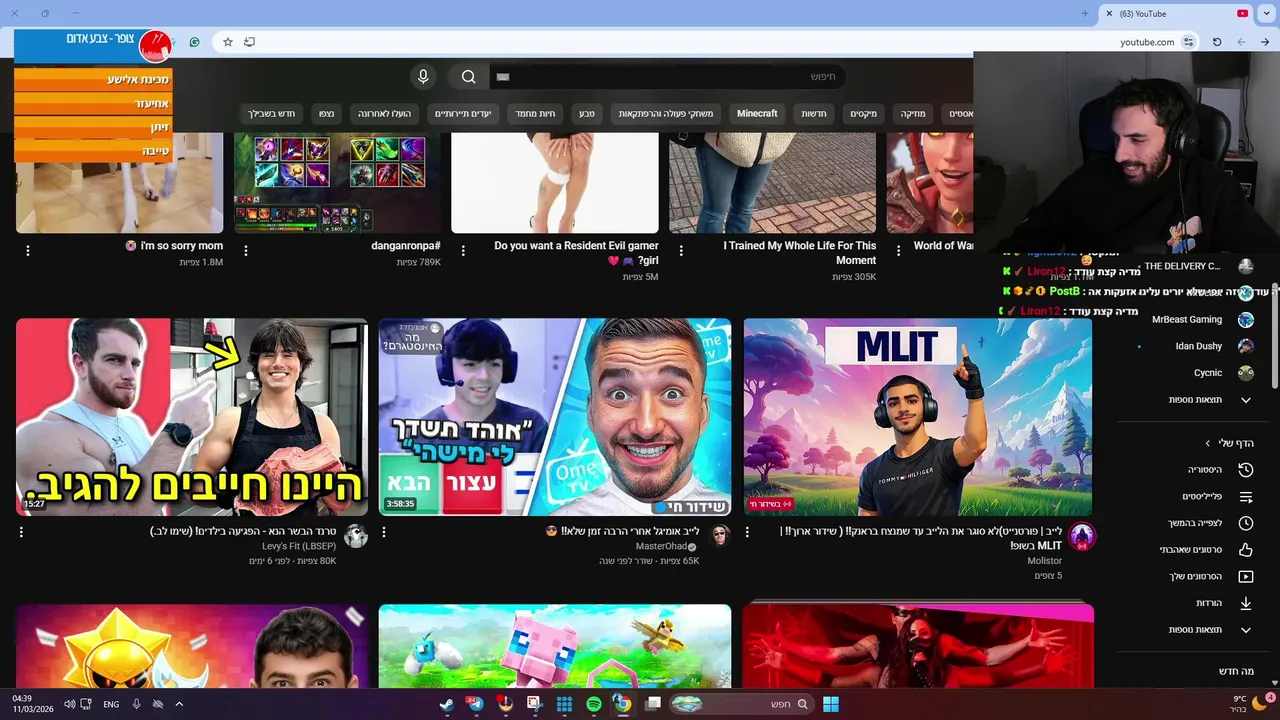This screenshot has height=720, width=1280.
Task: Open options menu for 'I Trained My Whole Life' video
Action: point(682,251)
